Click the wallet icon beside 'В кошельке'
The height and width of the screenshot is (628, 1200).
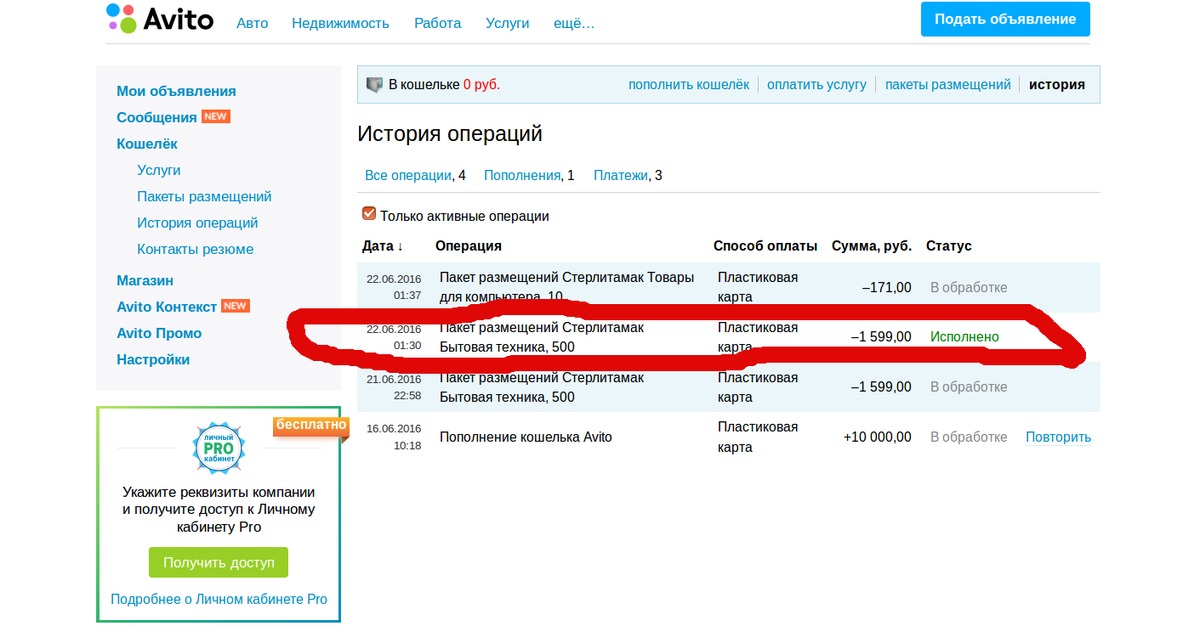[374, 85]
